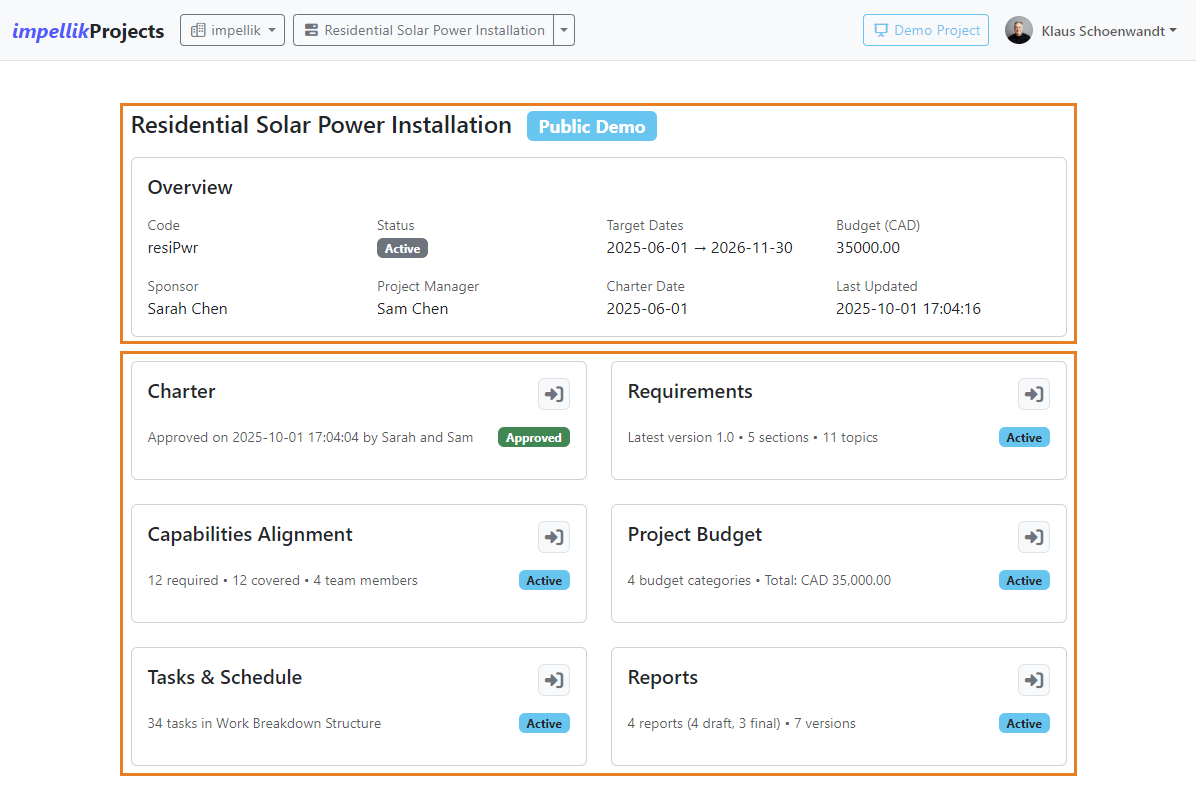Open Project Budget via its arrow icon
The width and height of the screenshot is (1196, 808).
pyautogui.click(x=1034, y=537)
